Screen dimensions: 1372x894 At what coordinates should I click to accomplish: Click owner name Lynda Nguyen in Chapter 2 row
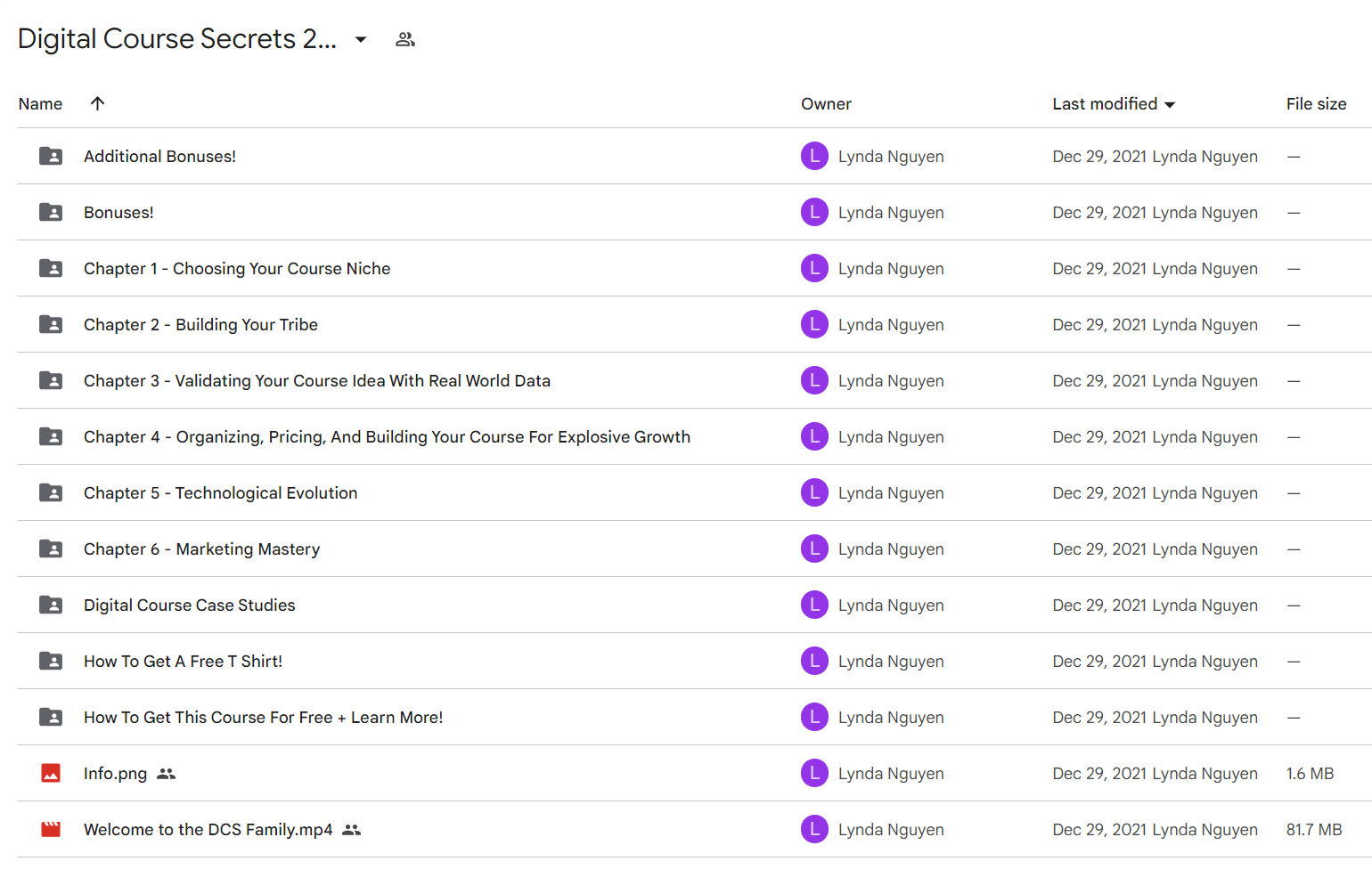click(891, 324)
